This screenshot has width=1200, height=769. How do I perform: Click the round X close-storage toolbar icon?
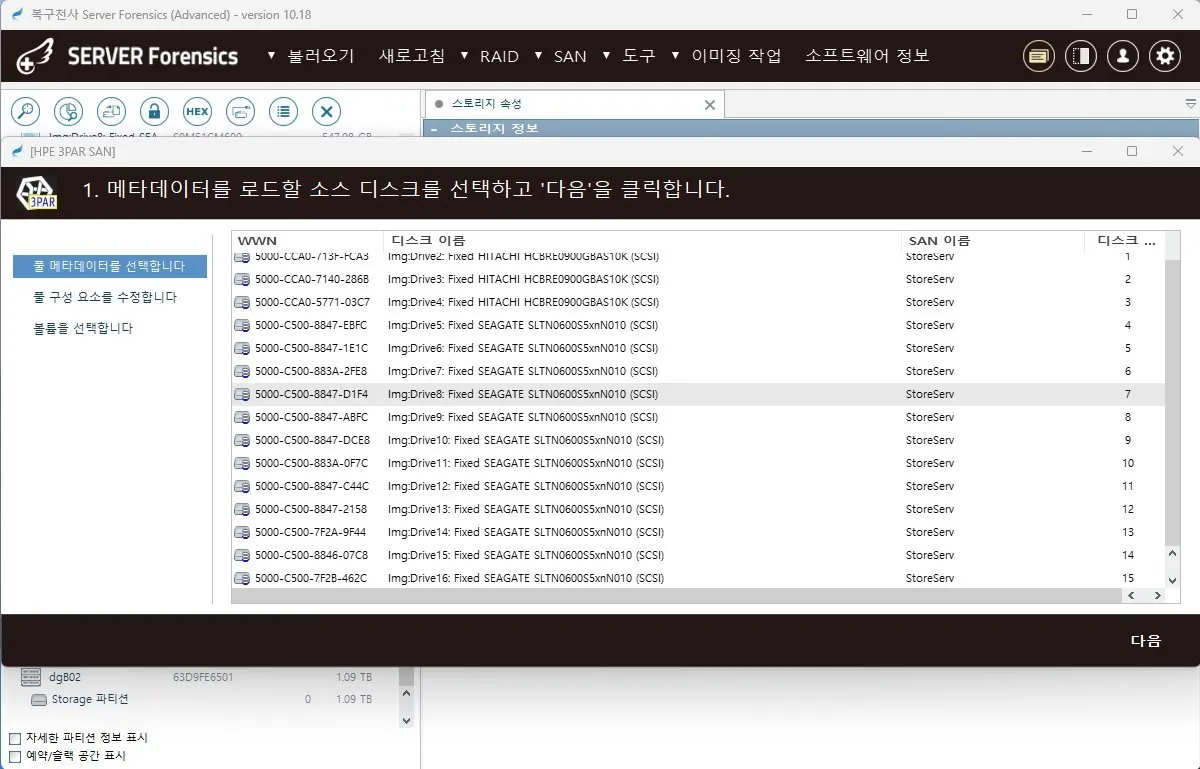[x=327, y=111]
